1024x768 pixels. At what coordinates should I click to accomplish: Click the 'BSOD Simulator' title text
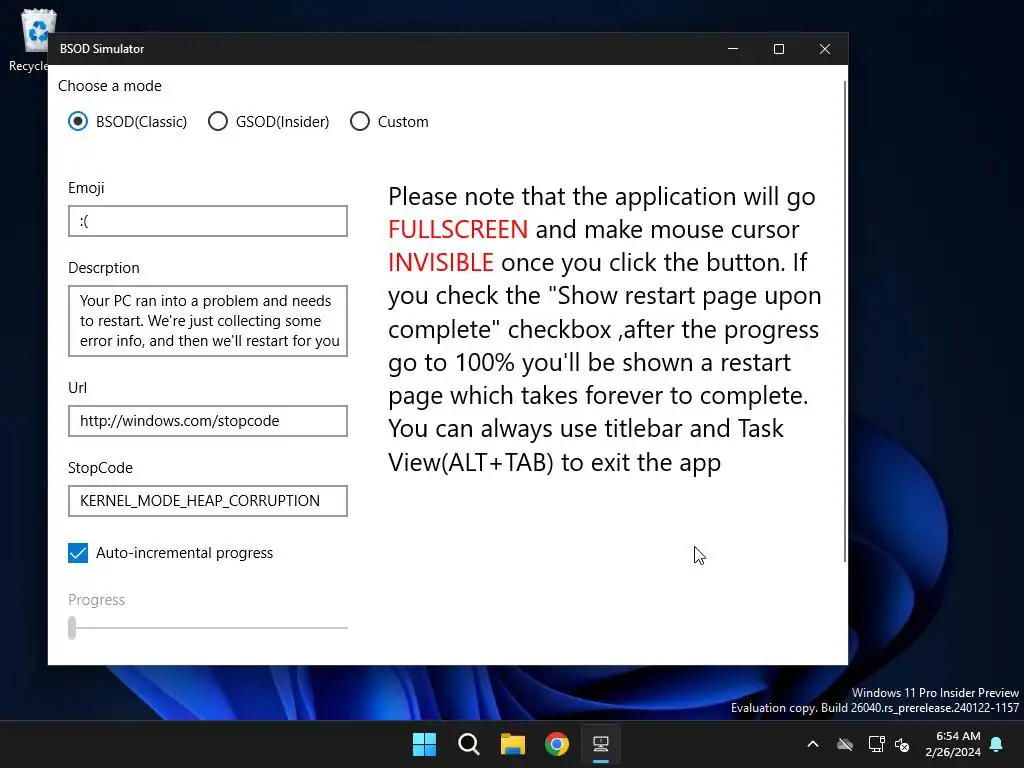102,49
